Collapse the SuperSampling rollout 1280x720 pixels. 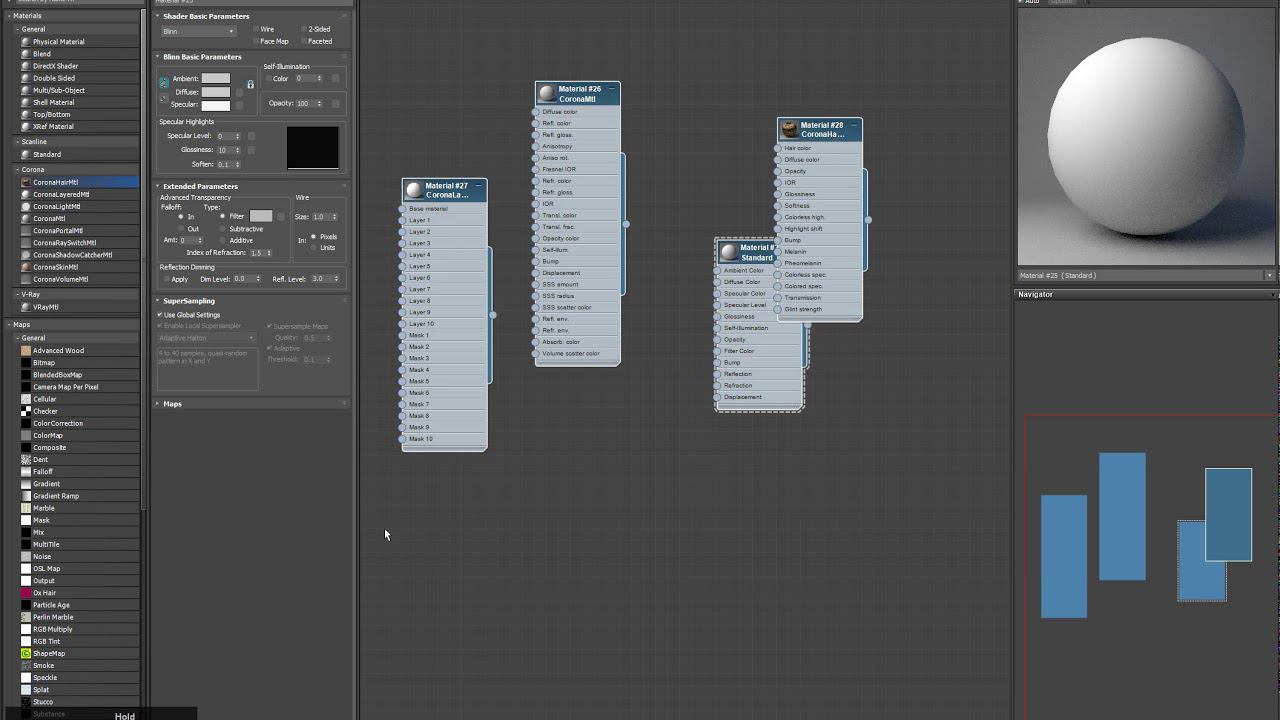[158, 301]
